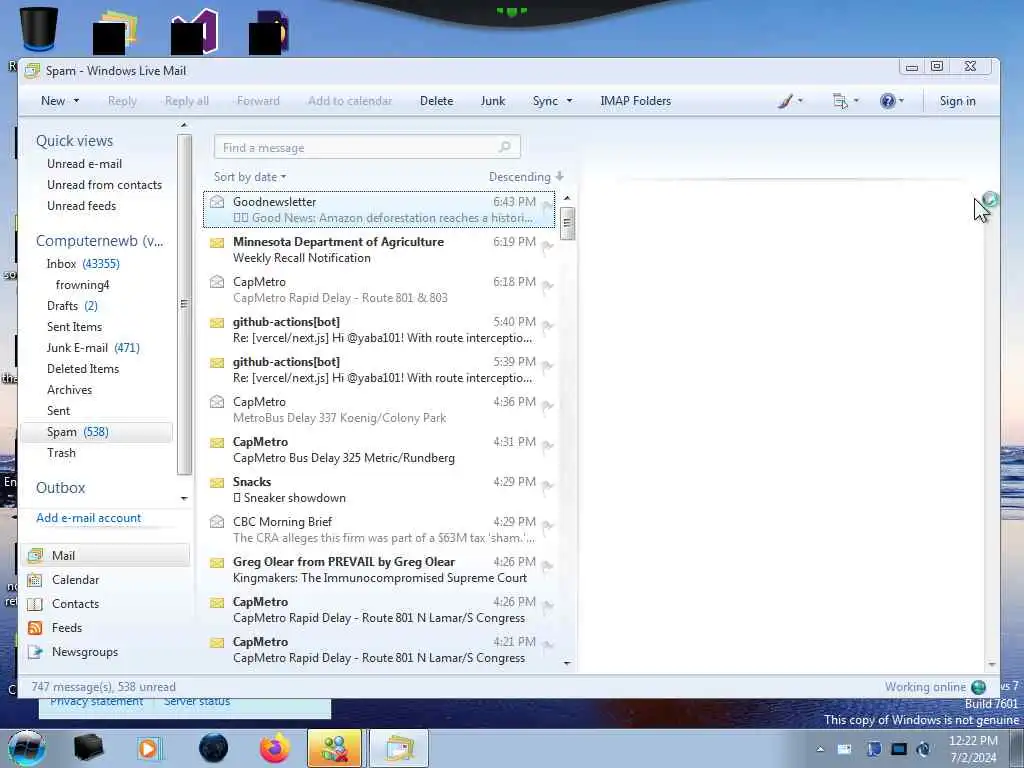
Task: Select Unread from contacts view
Action: click(x=104, y=185)
